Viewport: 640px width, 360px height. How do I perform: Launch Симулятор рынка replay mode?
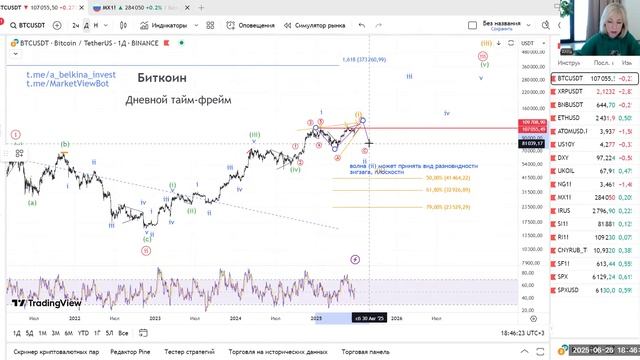click(314, 25)
